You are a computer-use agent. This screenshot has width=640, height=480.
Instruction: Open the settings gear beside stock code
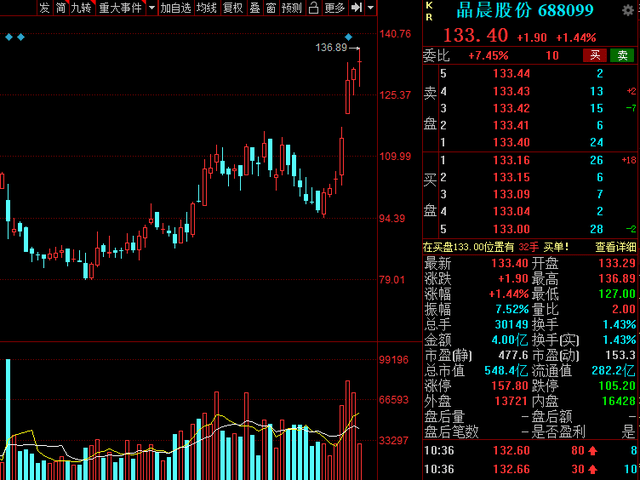(x=628, y=11)
